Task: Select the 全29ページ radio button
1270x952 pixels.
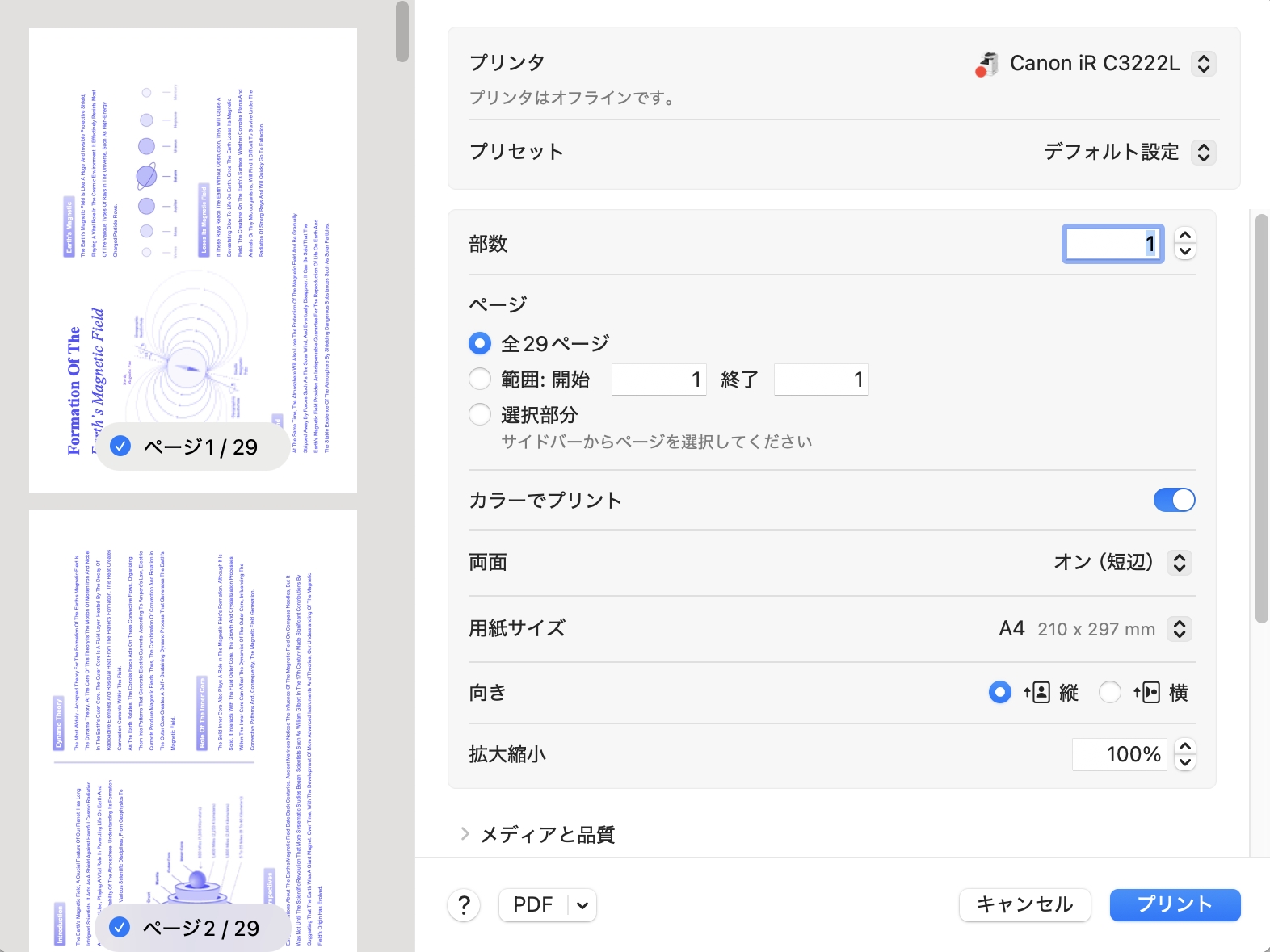Action: click(x=480, y=343)
